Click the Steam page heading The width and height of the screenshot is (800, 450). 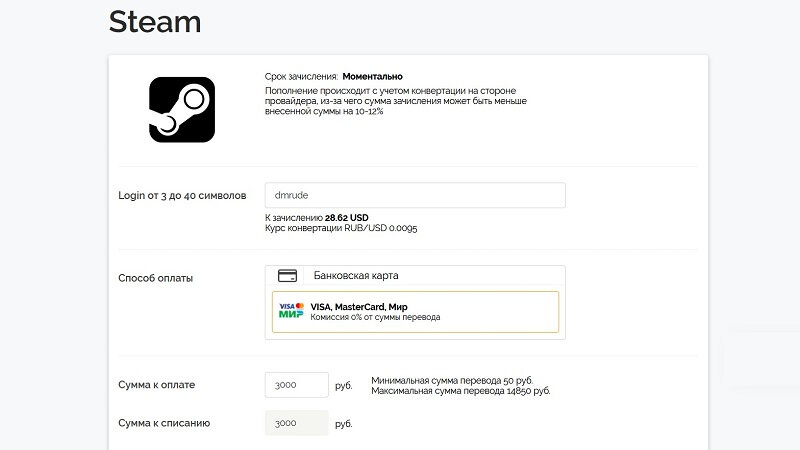click(155, 22)
